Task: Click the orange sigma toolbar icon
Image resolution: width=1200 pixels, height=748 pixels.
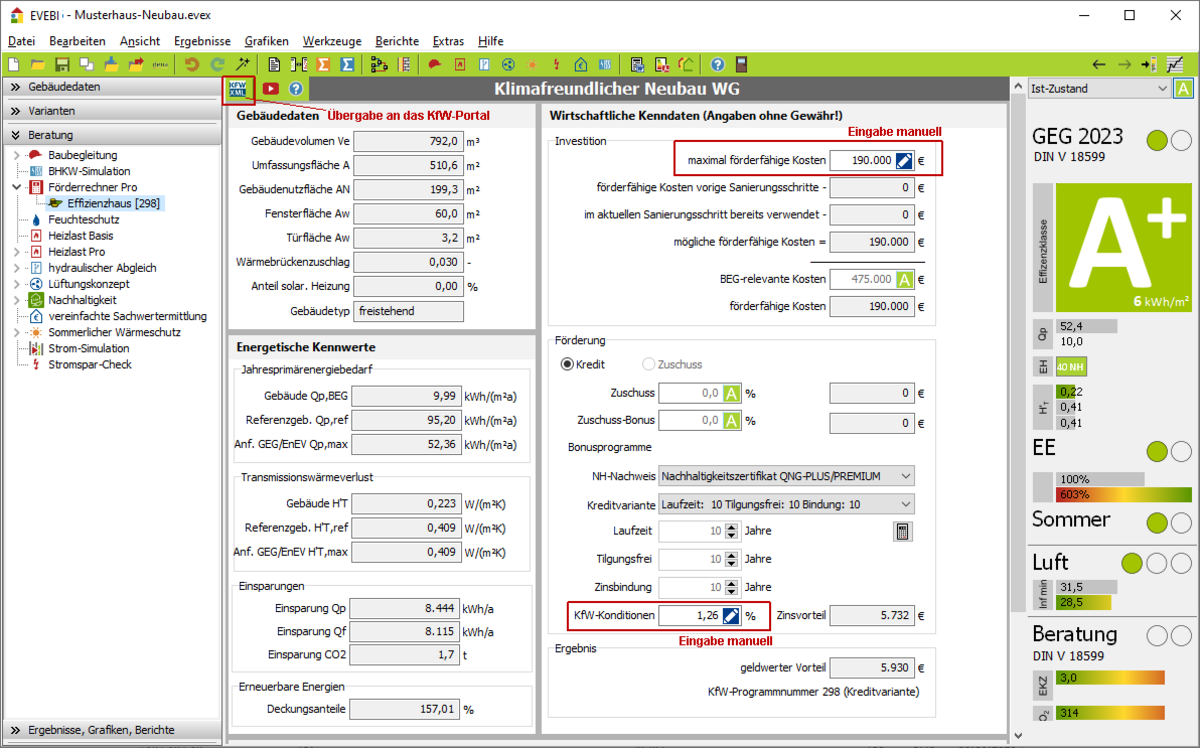Action: [323, 64]
